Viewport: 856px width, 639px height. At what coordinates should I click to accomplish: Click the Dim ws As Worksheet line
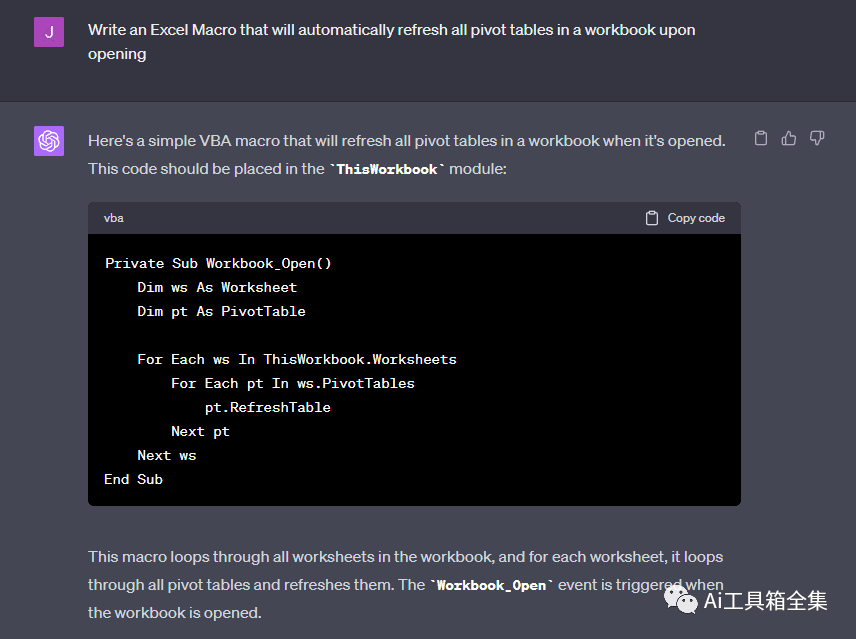[217, 288]
